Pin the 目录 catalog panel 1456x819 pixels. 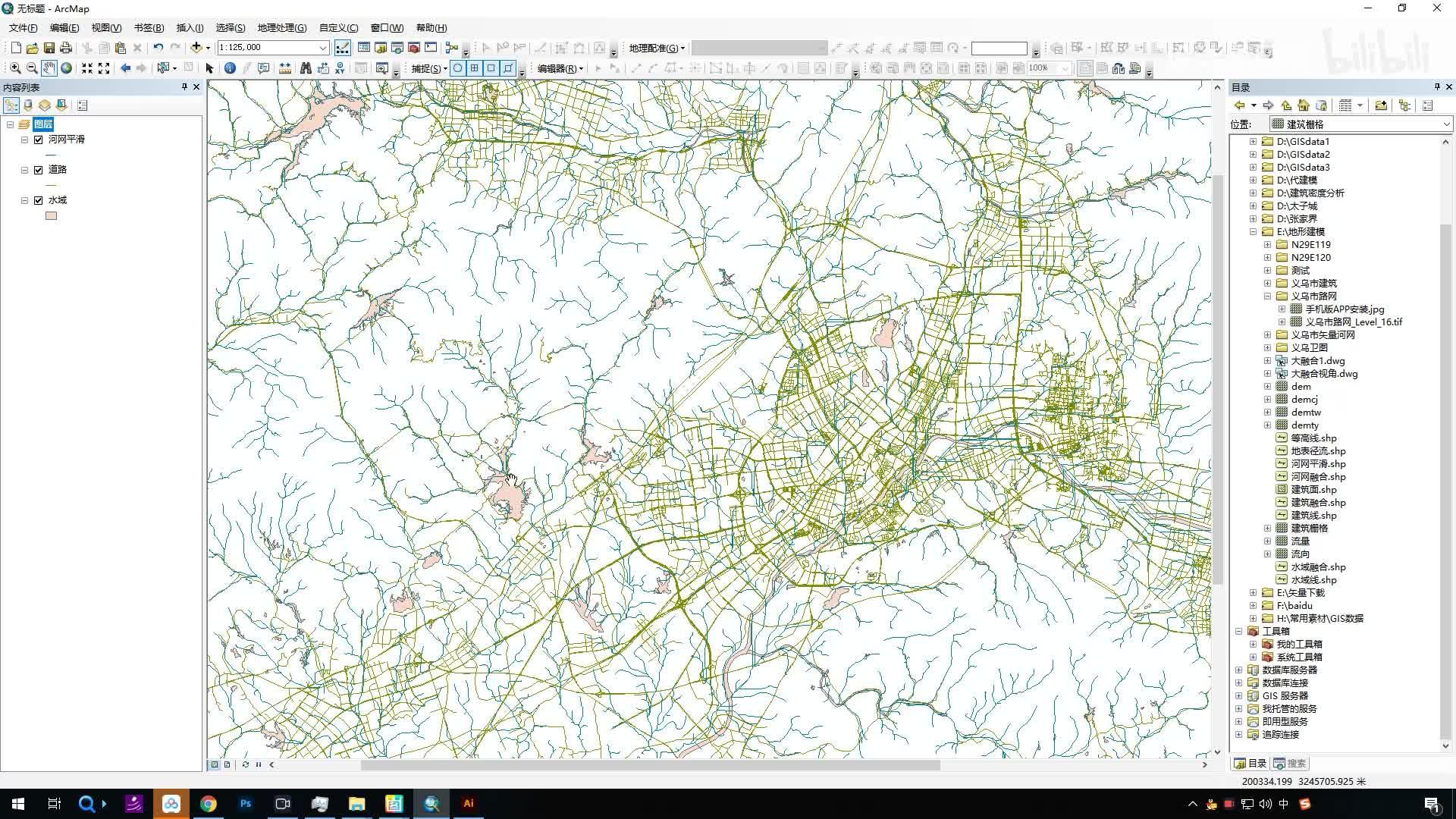pos(1437,87)
